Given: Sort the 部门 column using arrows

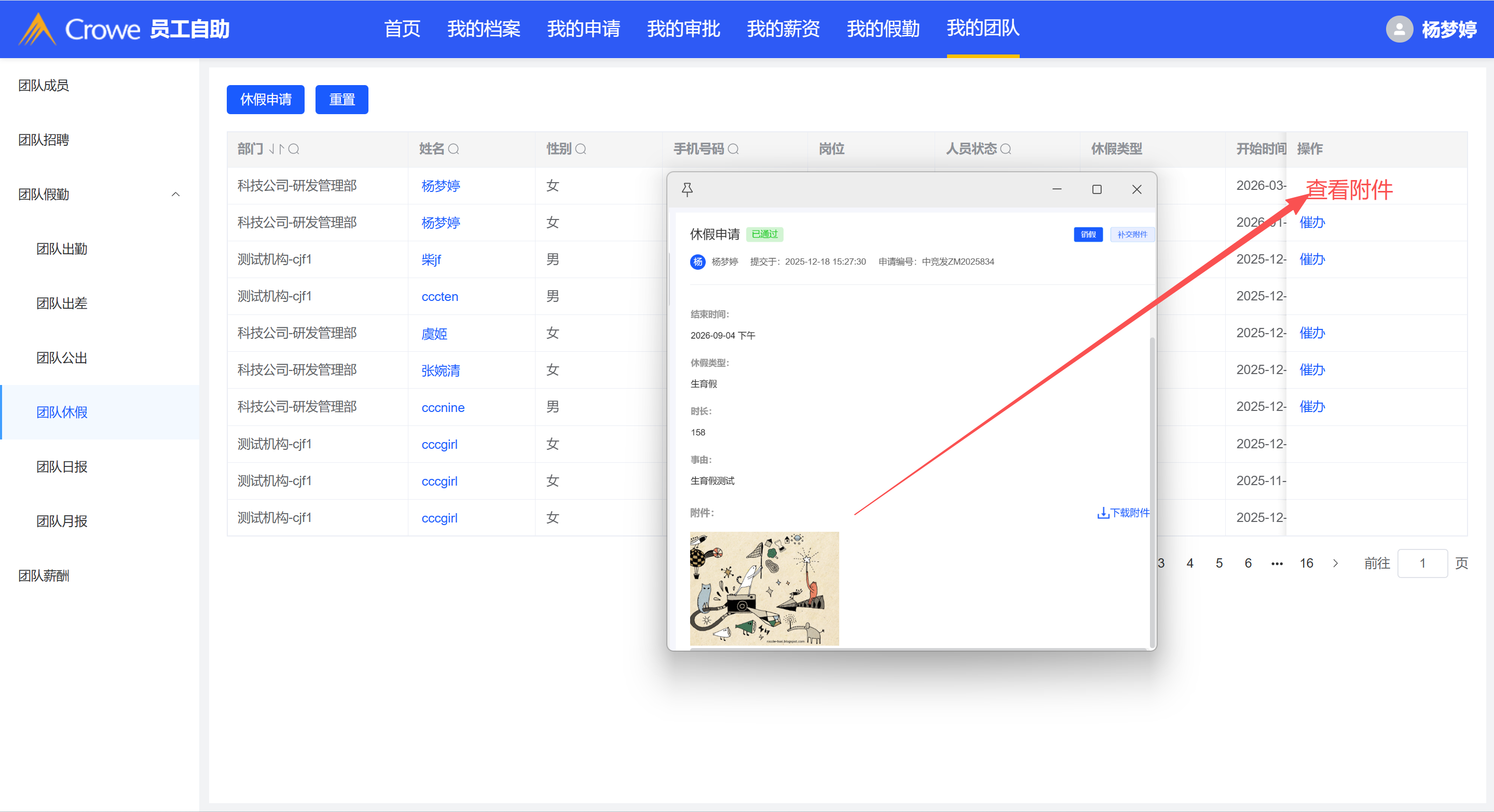Looking at the screenshot, I should 276,149.
